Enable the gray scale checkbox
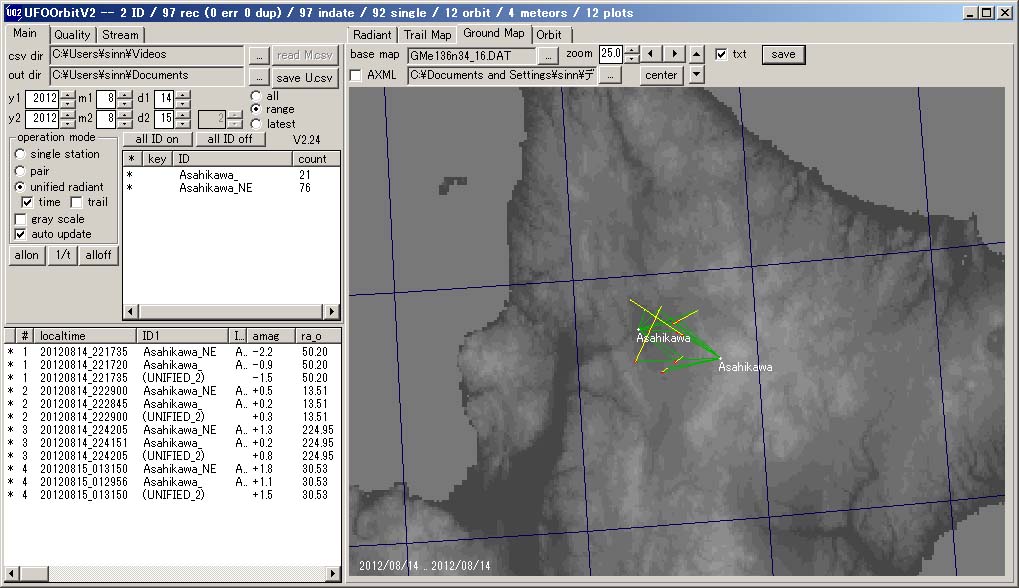Screen dimensions: 1019x588 [x=21, y=219]
